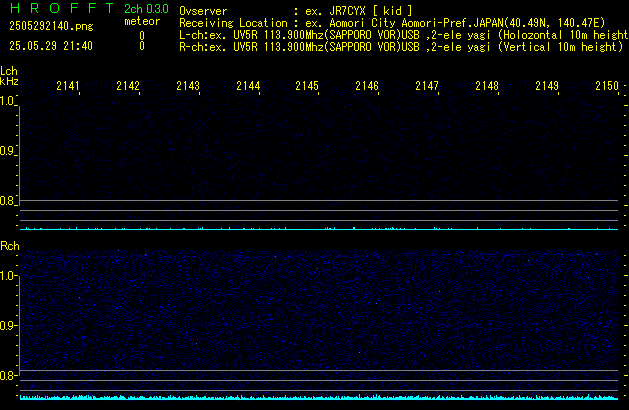This screenshot has height=410, width=629.
Task: Click the 2141 time marker
Action: click(x=68, y=86)
